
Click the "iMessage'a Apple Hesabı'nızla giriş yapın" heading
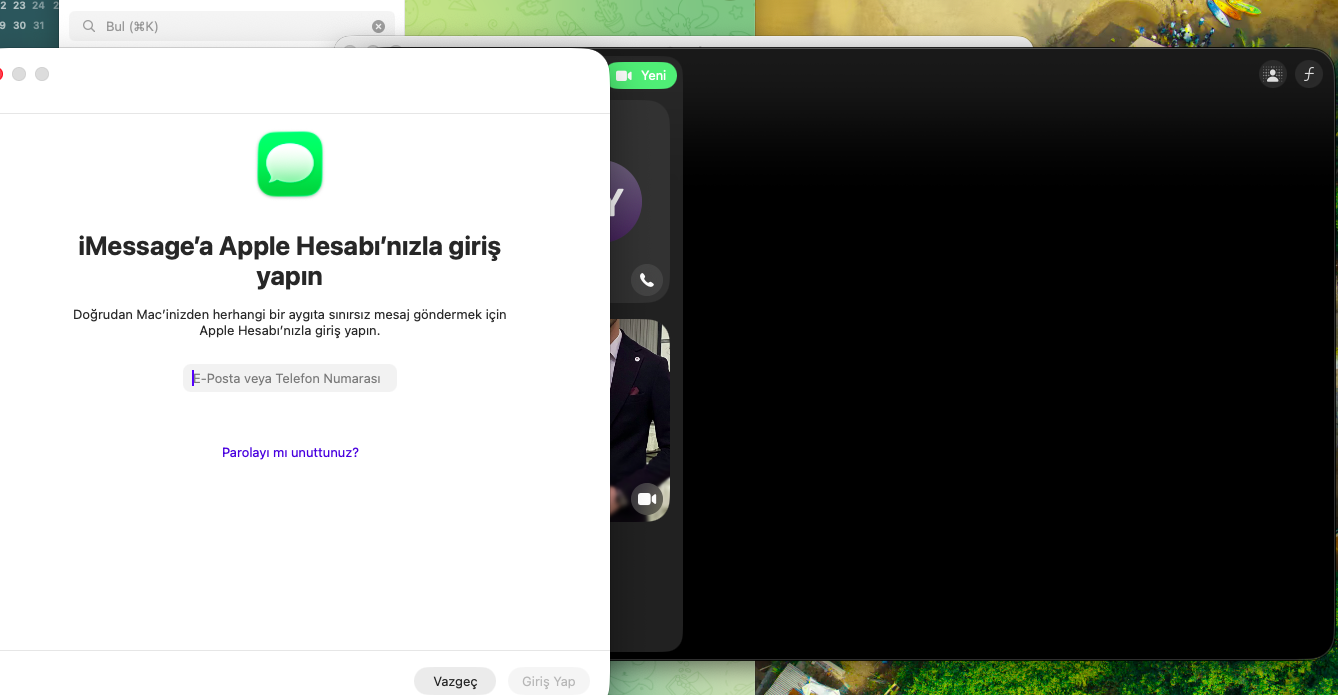290,260
